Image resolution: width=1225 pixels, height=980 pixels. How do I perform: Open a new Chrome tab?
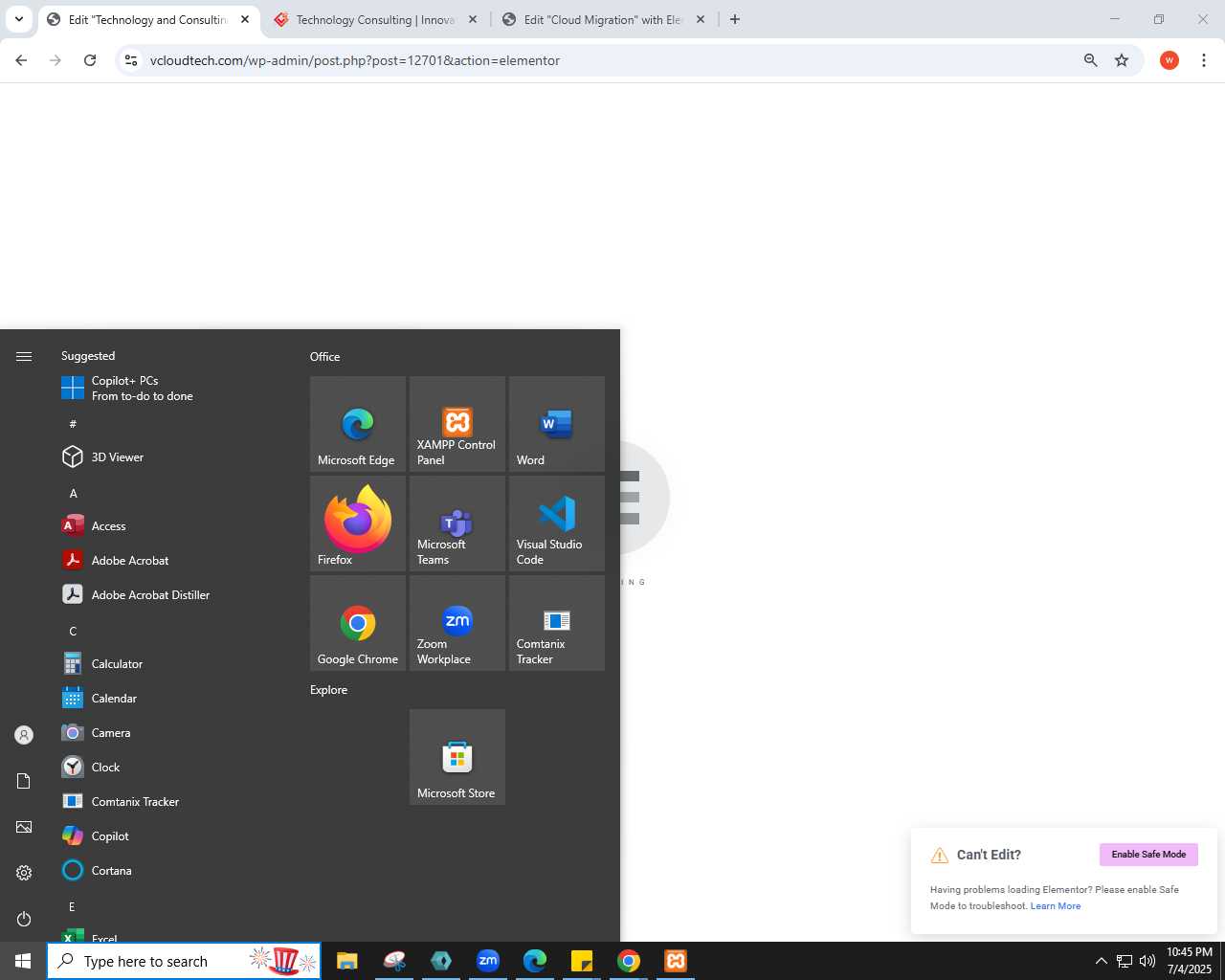(735, 19)
